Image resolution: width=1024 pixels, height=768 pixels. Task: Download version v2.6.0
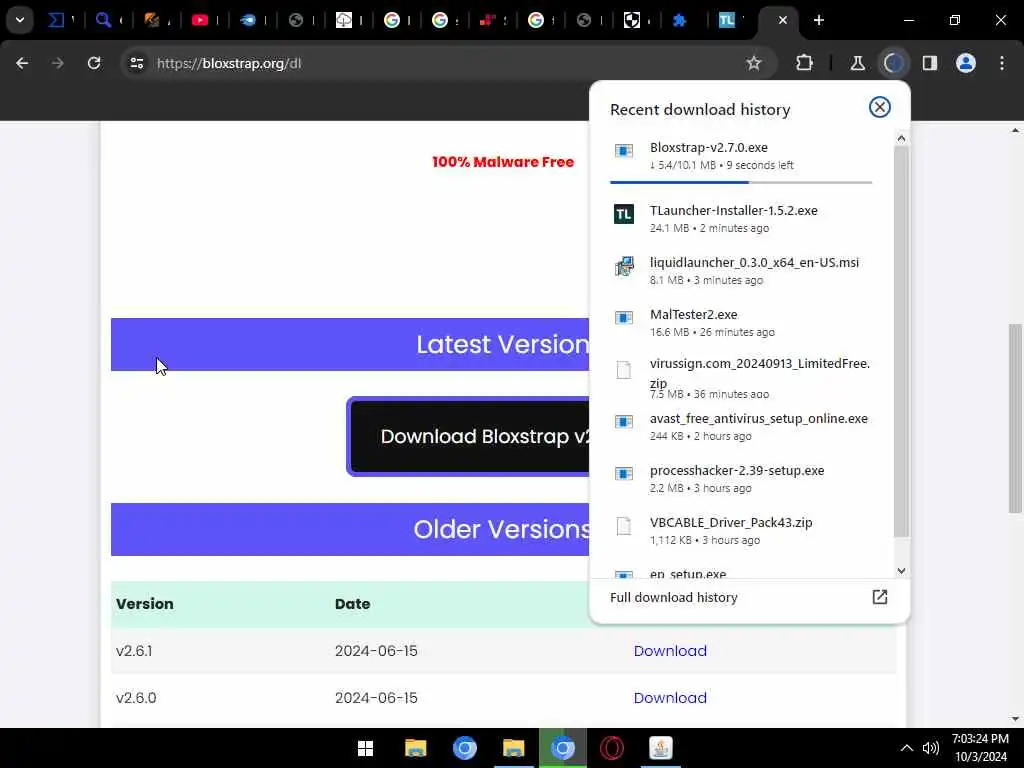tap(670, 697)
